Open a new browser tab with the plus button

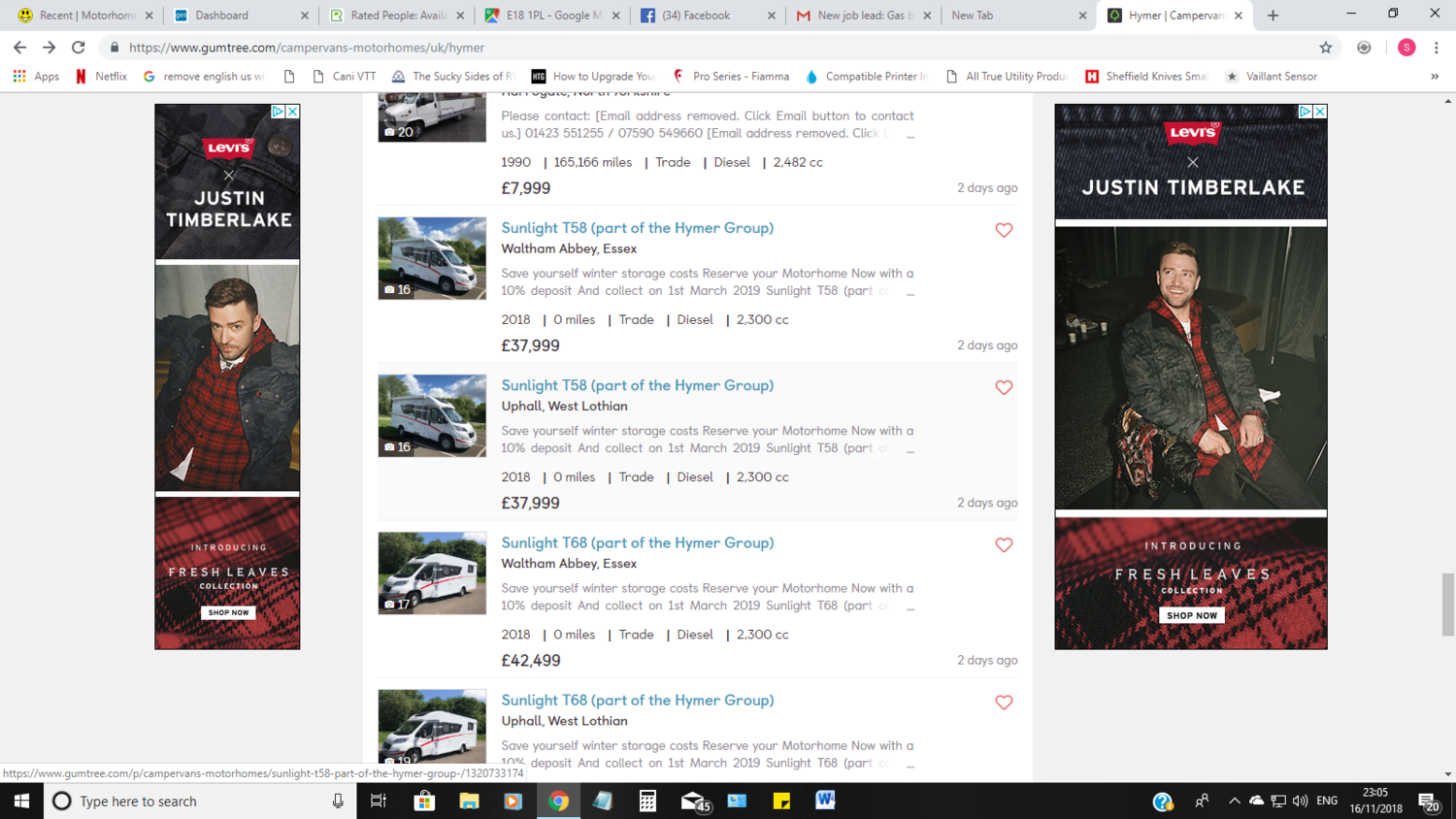pyautogui.click(x=1273, y=16)
